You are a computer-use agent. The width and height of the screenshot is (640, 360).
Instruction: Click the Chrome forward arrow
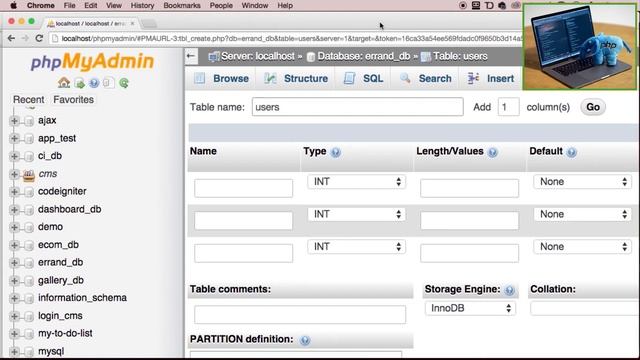(x=25, y=38)
